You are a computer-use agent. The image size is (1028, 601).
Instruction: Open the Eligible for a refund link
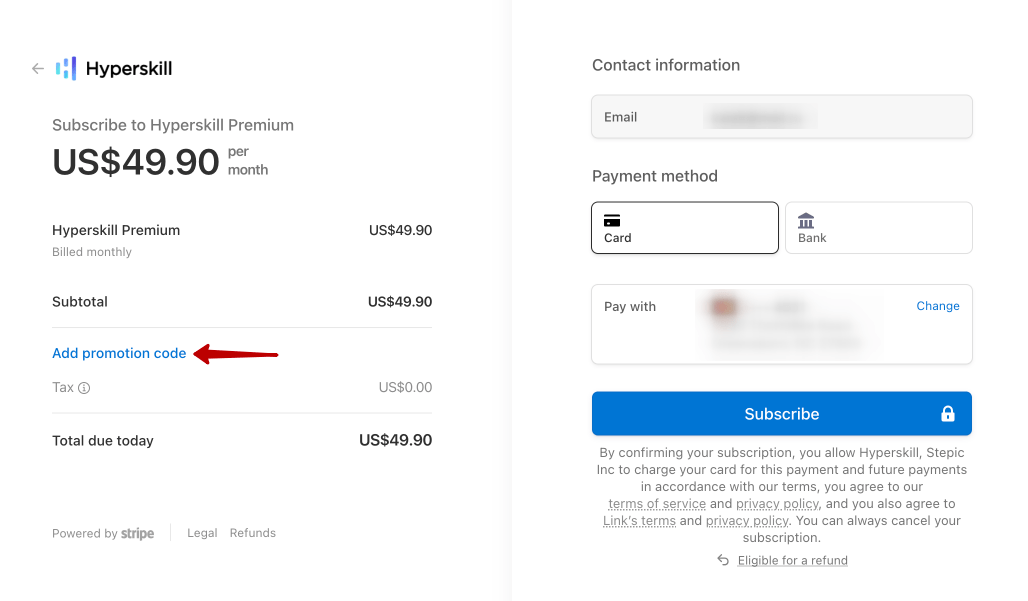(792, 560)
